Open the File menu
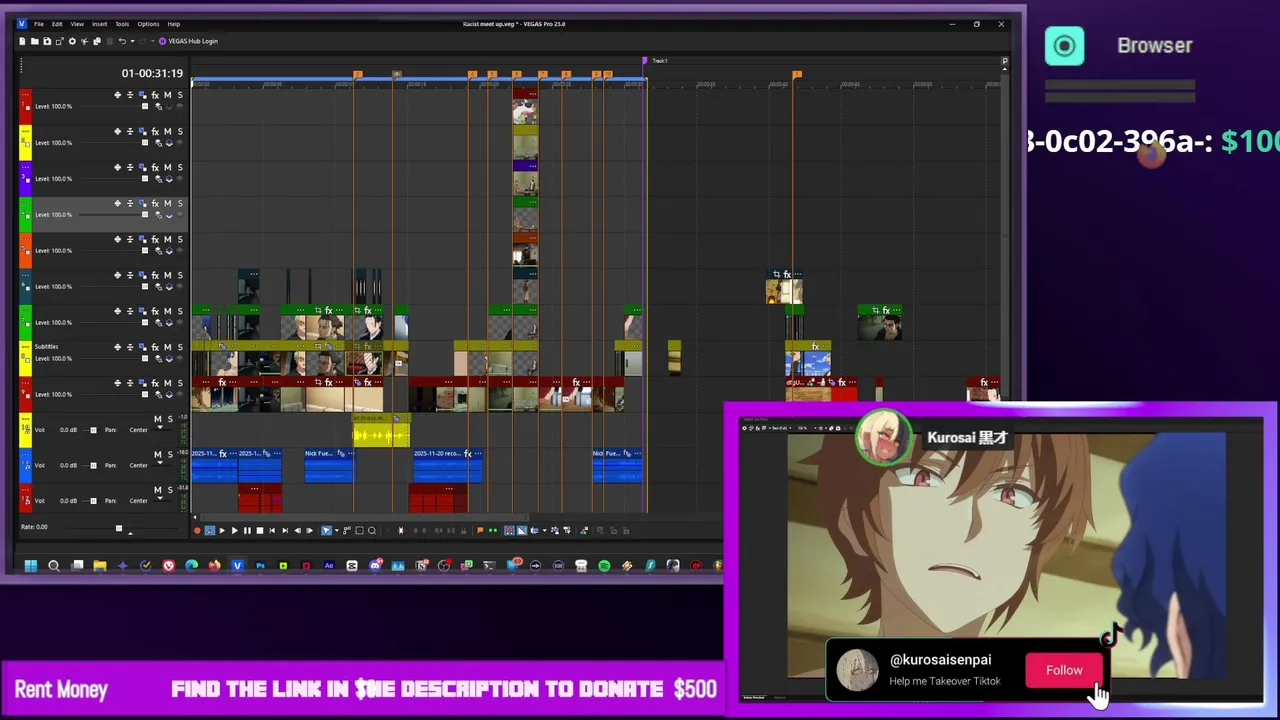 point(39,24)
